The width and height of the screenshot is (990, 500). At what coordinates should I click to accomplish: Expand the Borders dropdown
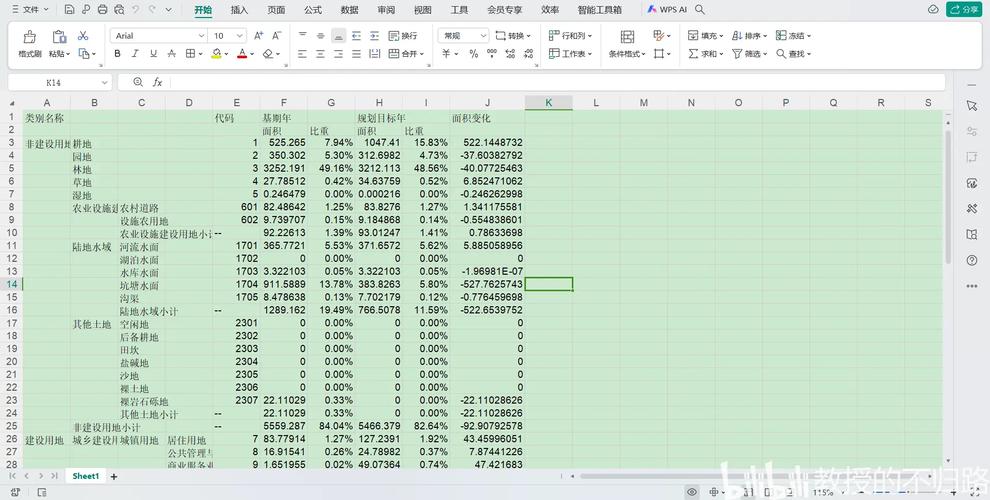click(199, 54)
